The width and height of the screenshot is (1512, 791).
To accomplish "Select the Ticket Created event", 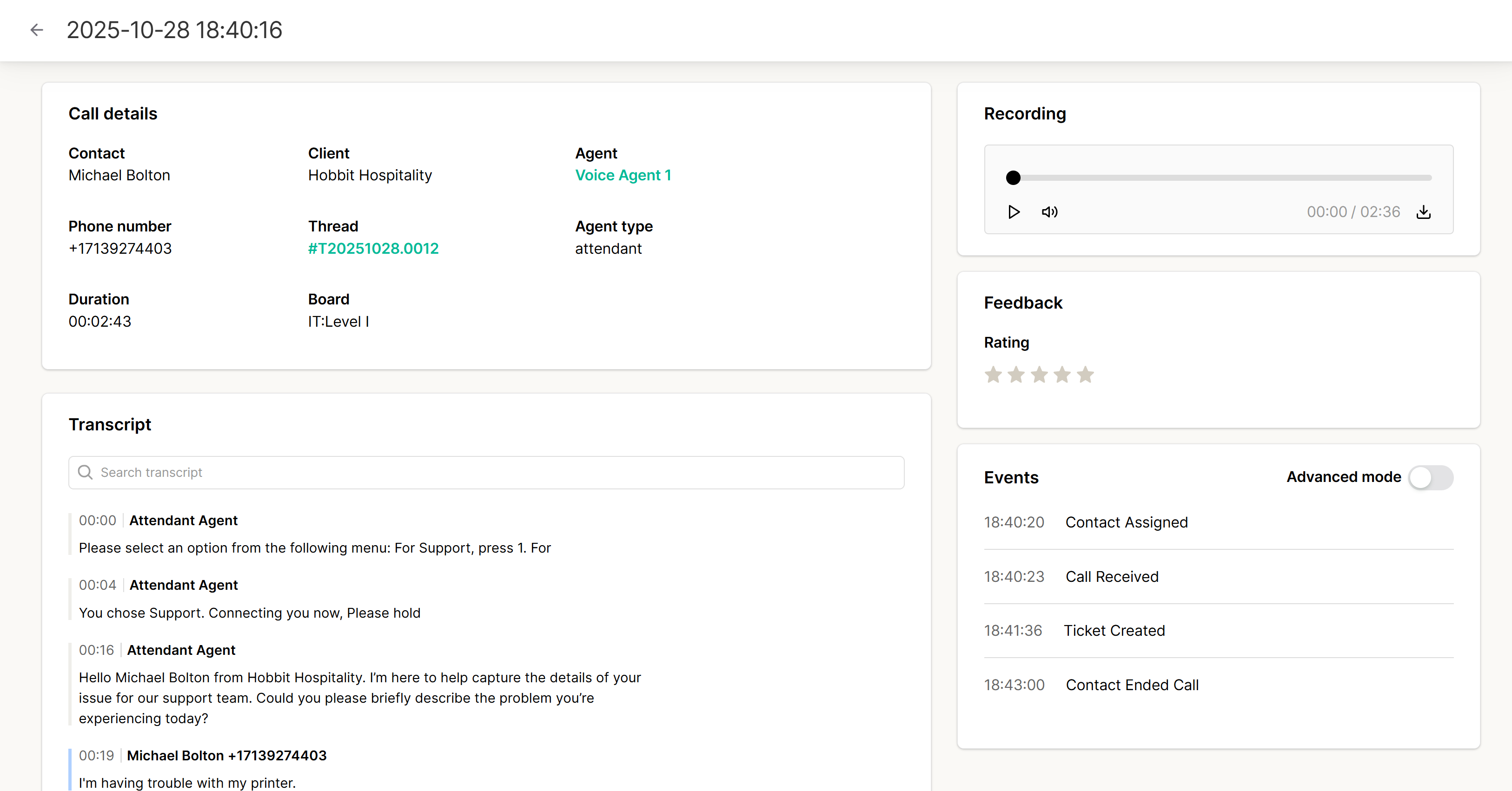I will (x=1114, y=631).
